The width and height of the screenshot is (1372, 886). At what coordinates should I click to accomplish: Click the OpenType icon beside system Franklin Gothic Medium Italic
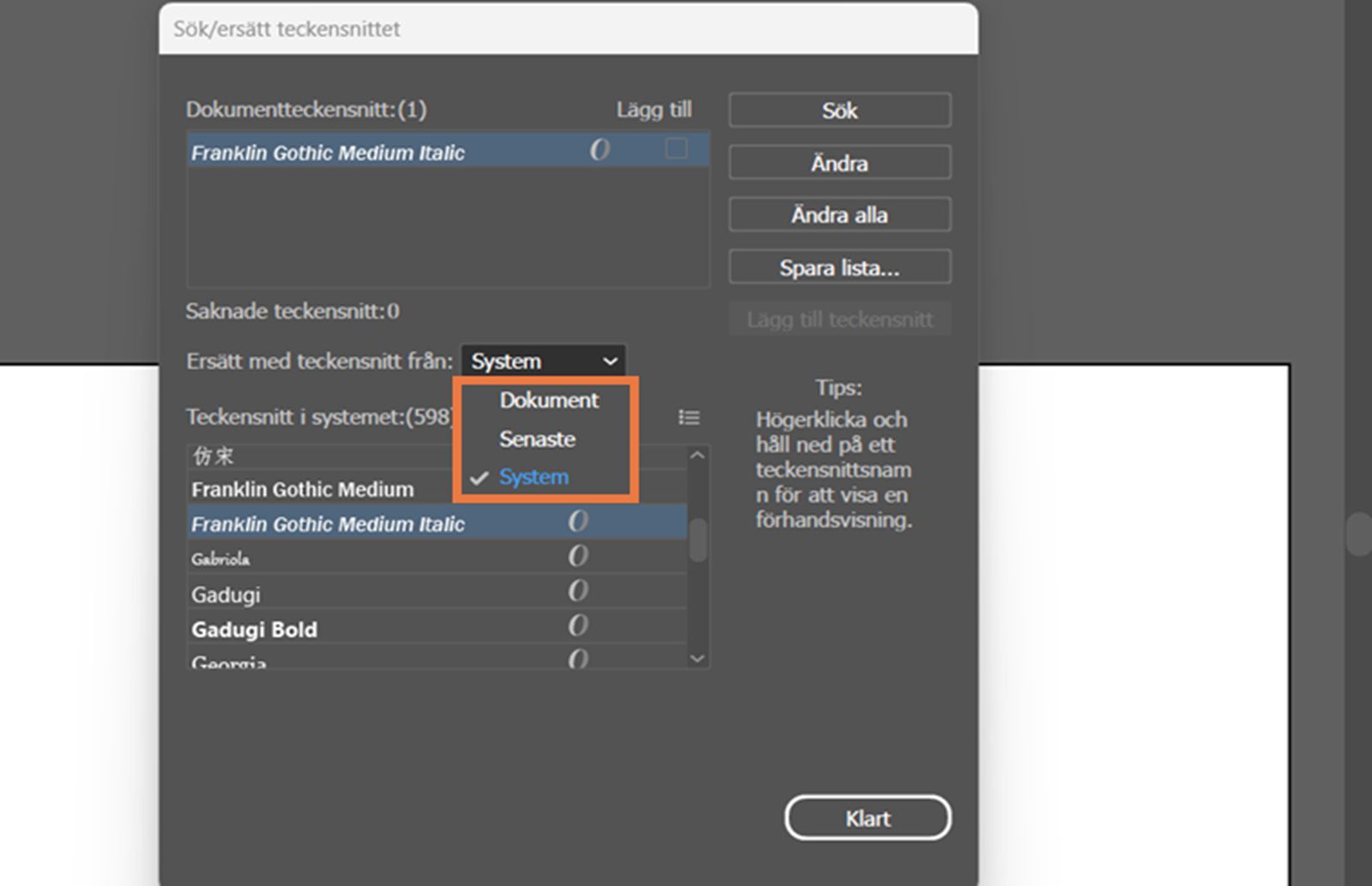578,521
